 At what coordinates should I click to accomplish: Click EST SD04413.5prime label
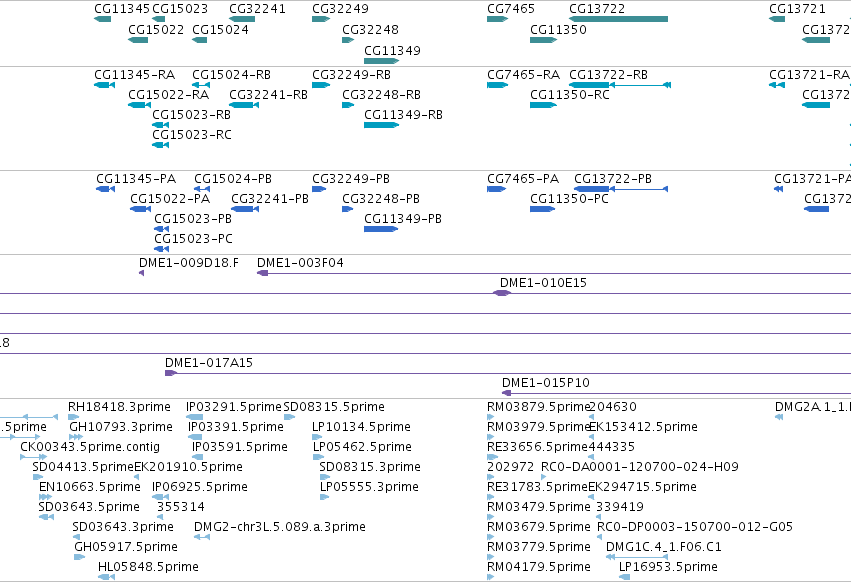pos(82,467)
